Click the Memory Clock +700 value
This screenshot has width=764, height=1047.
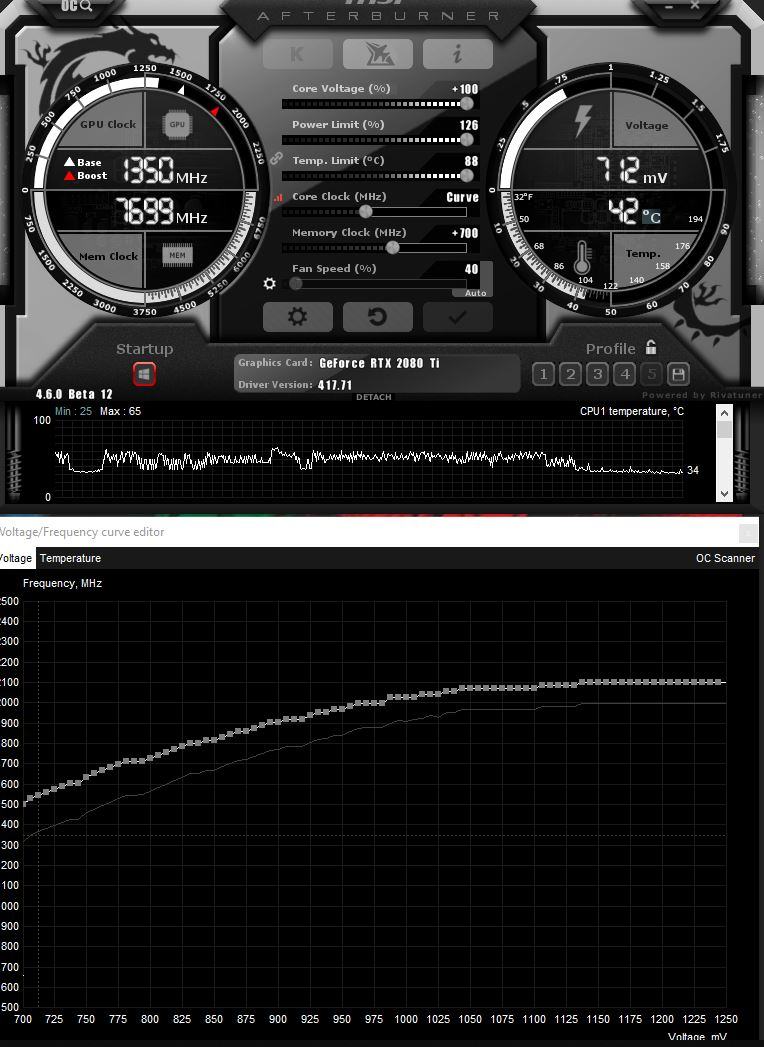(x=465, y=233)
